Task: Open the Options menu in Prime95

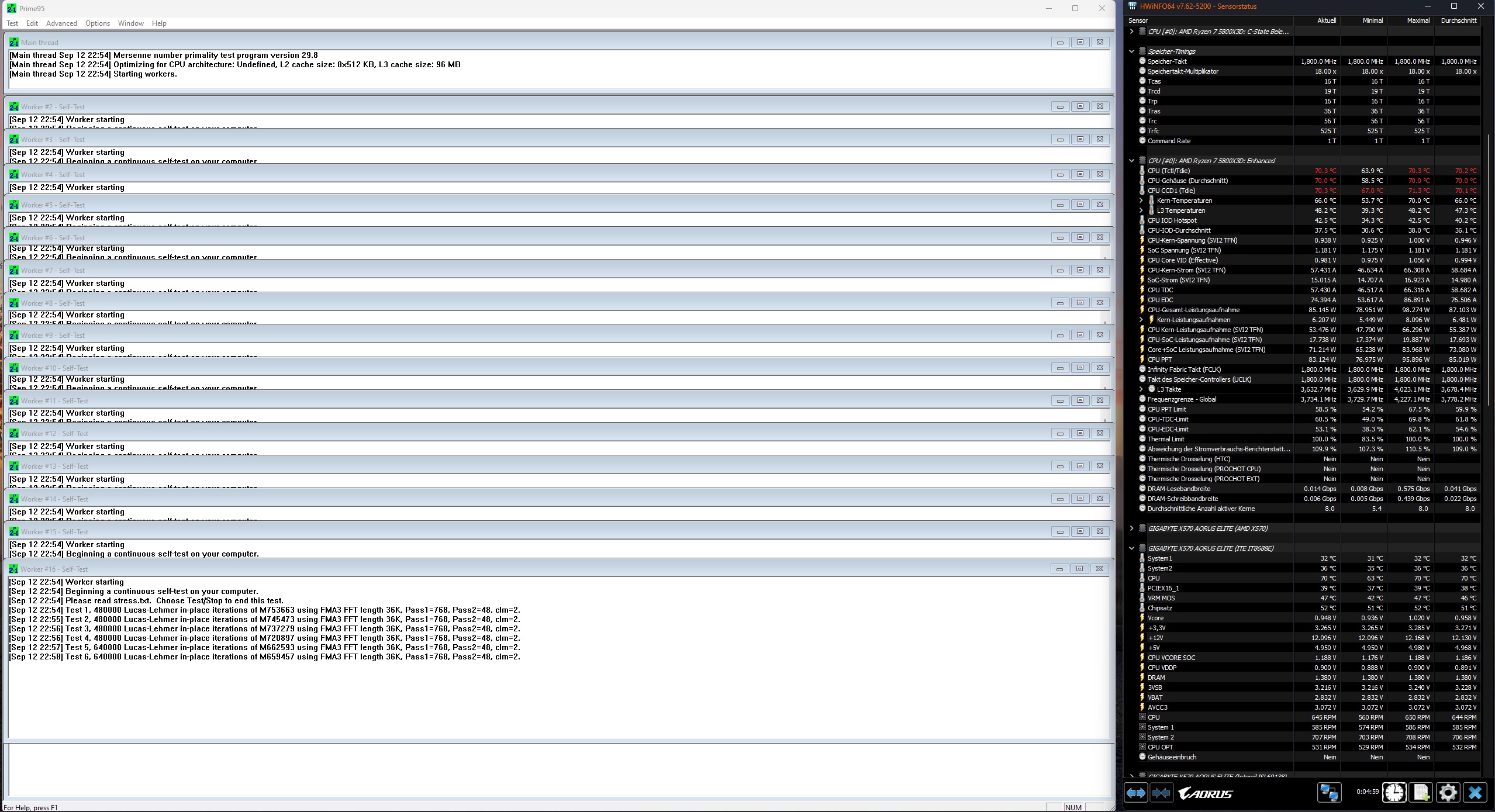Action: point(97,23)
